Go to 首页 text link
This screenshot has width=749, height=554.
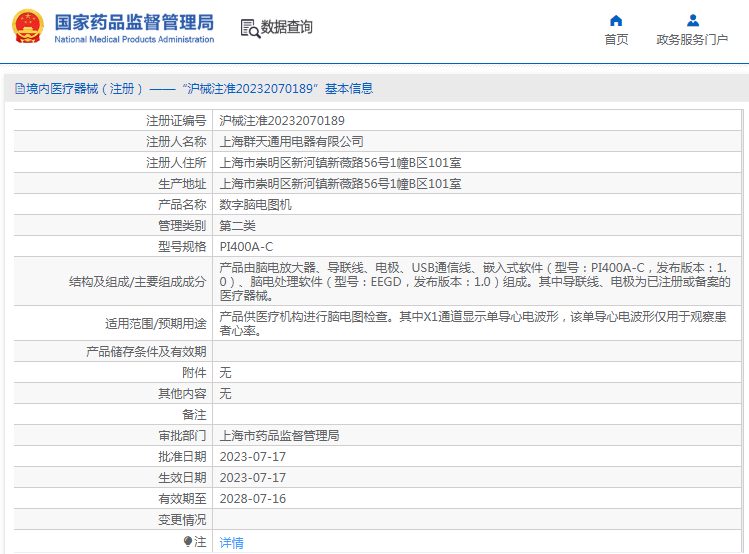[616, 40]
